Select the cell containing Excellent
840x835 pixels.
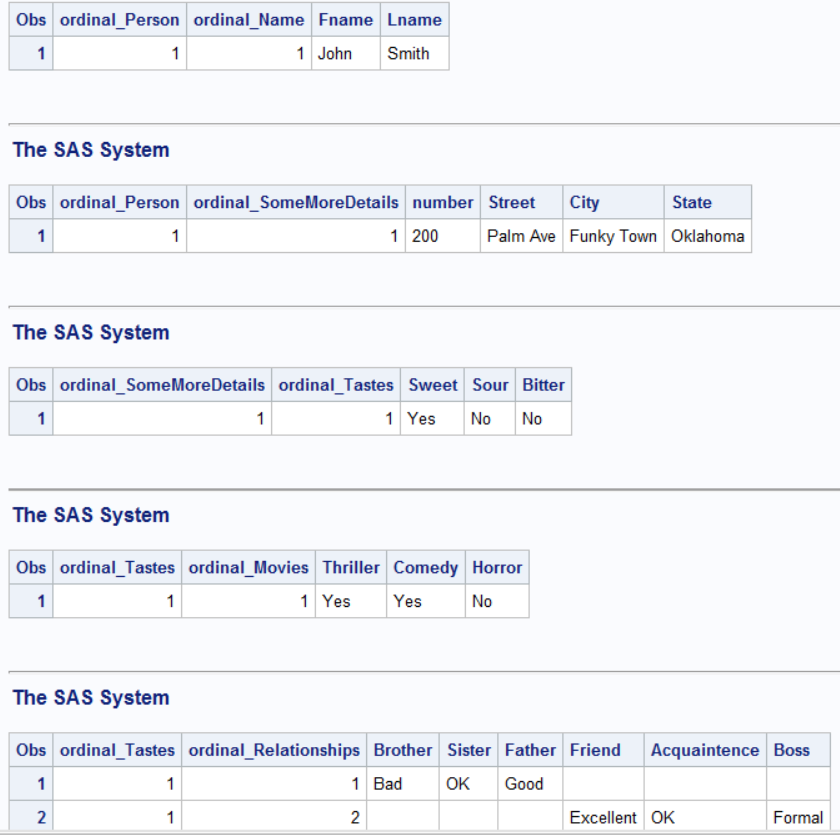(603, 818)
